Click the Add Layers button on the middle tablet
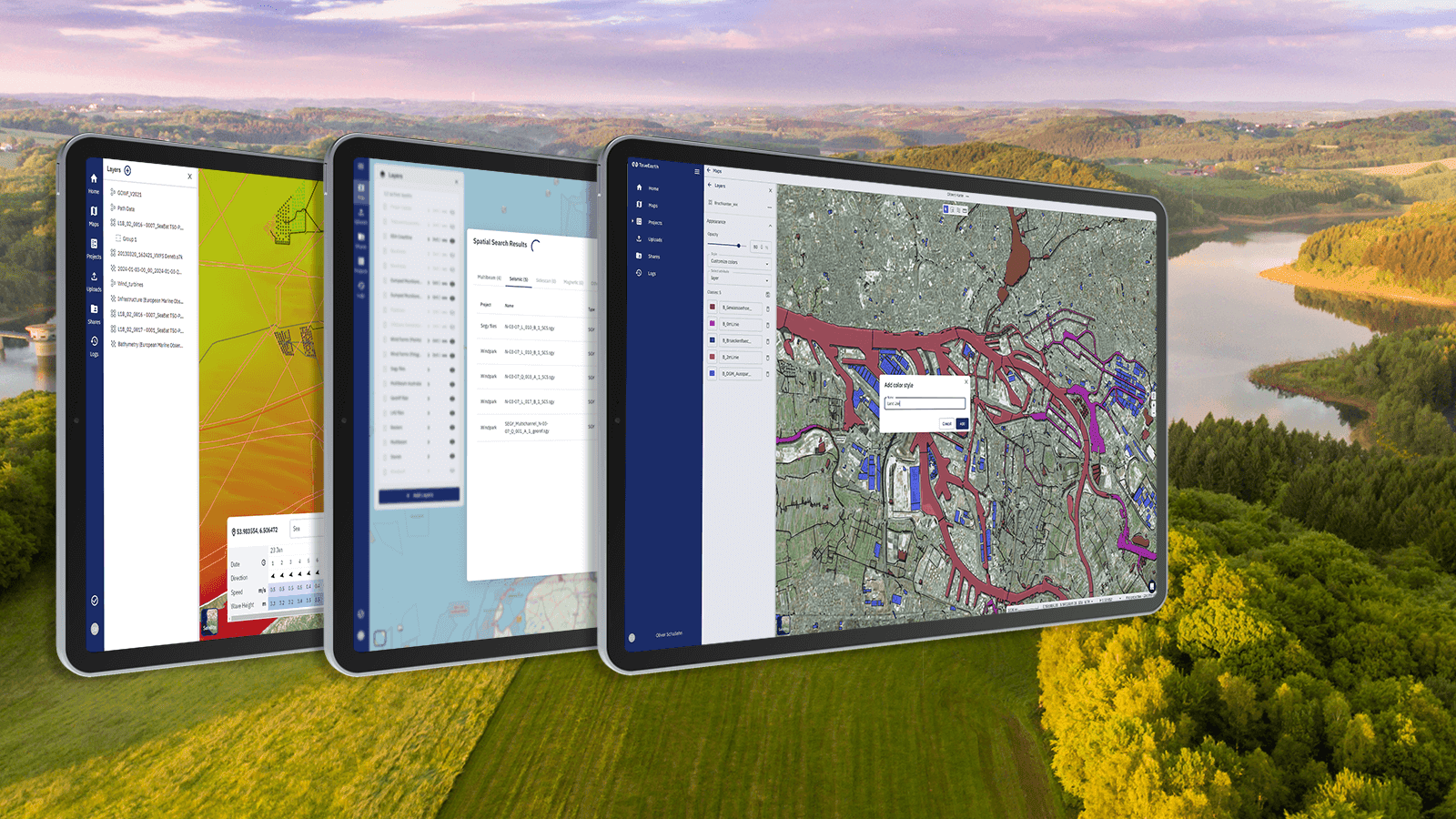Image resolution: width=1456 pixels, height=819 pixels. click(x=420, y=495)
